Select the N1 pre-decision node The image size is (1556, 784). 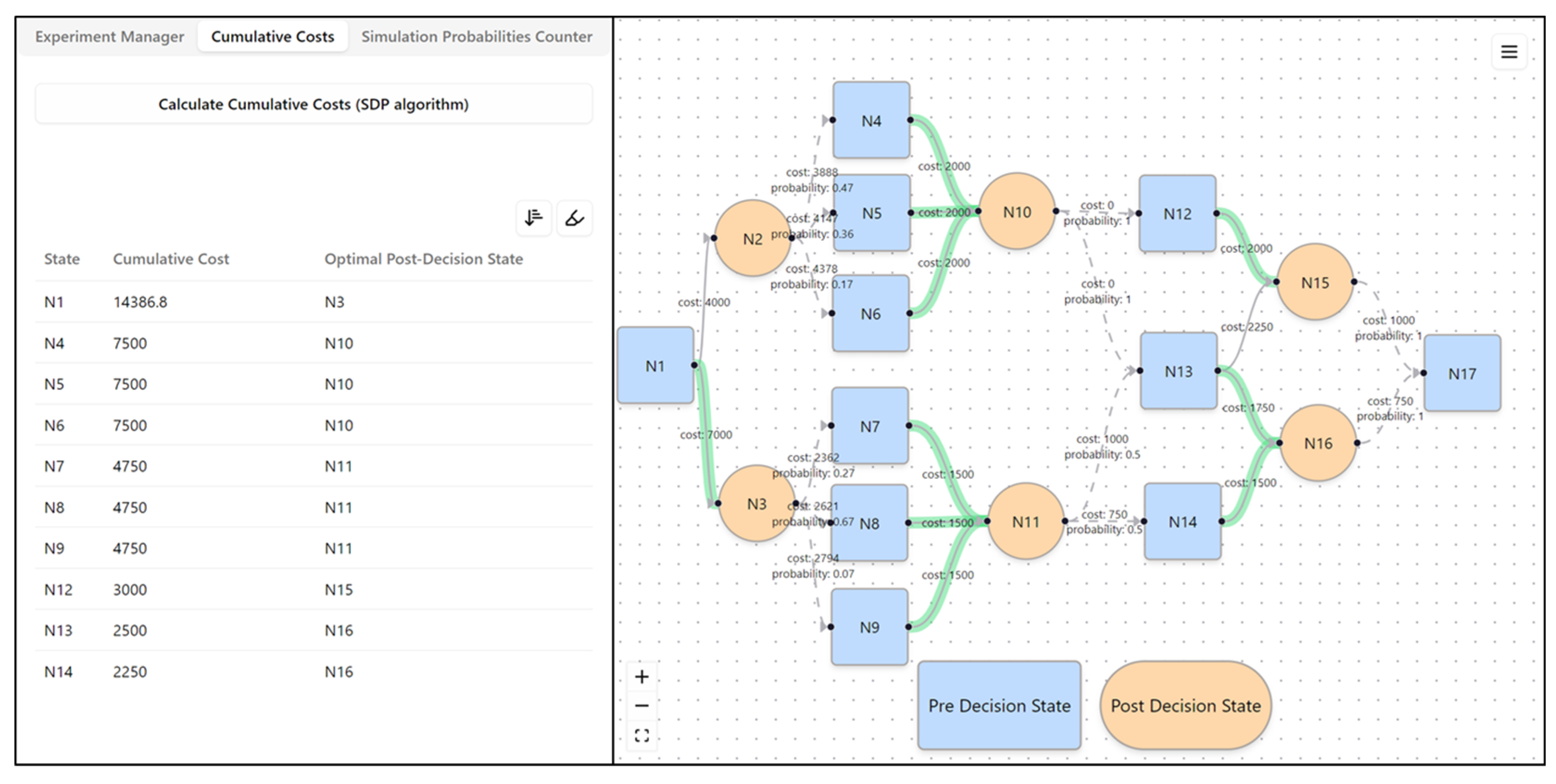[x=655, y=366]
